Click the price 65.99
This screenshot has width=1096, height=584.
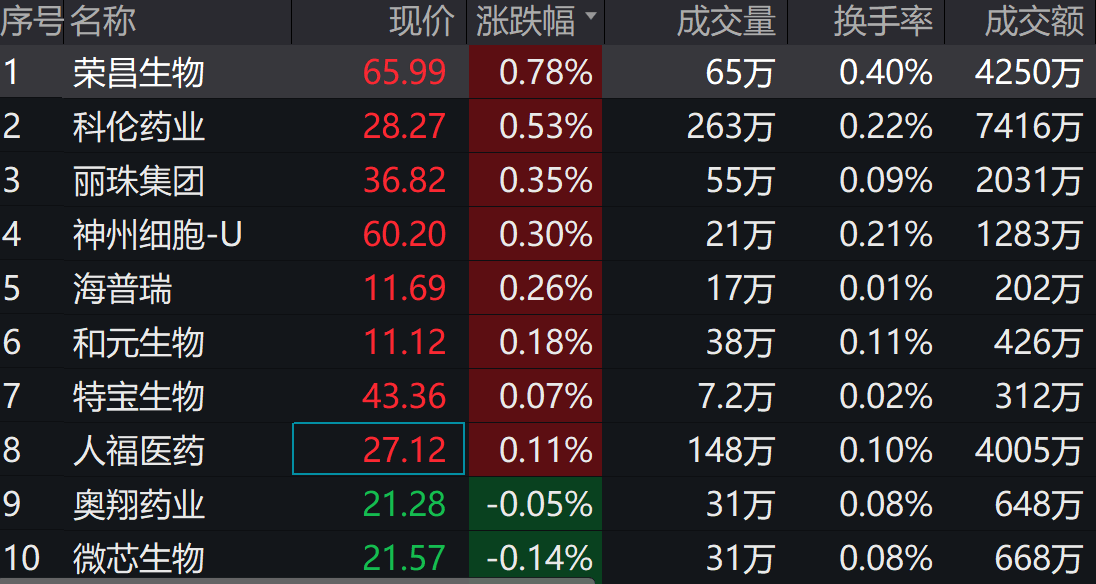[405, 73]
